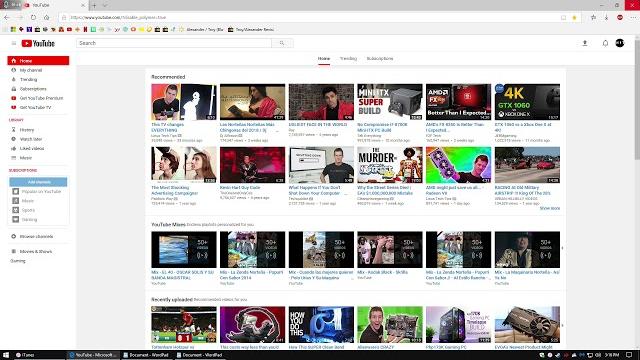Open the Action Center icon in taskbar
The width and height of the screenshot is (640, 360).
click(629, 355)
